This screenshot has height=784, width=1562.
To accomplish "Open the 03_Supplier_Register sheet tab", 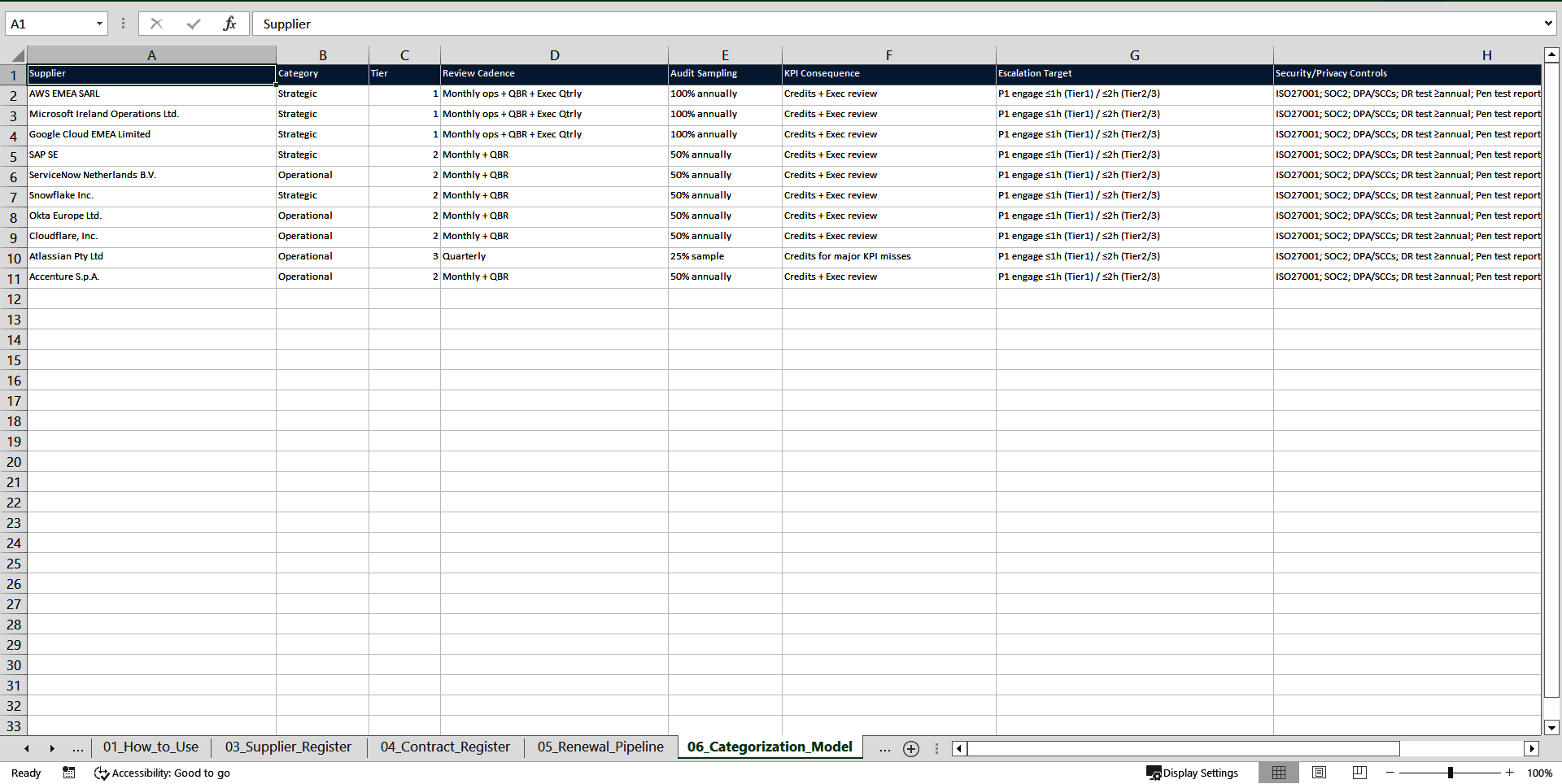I will (x=288, y=747).
